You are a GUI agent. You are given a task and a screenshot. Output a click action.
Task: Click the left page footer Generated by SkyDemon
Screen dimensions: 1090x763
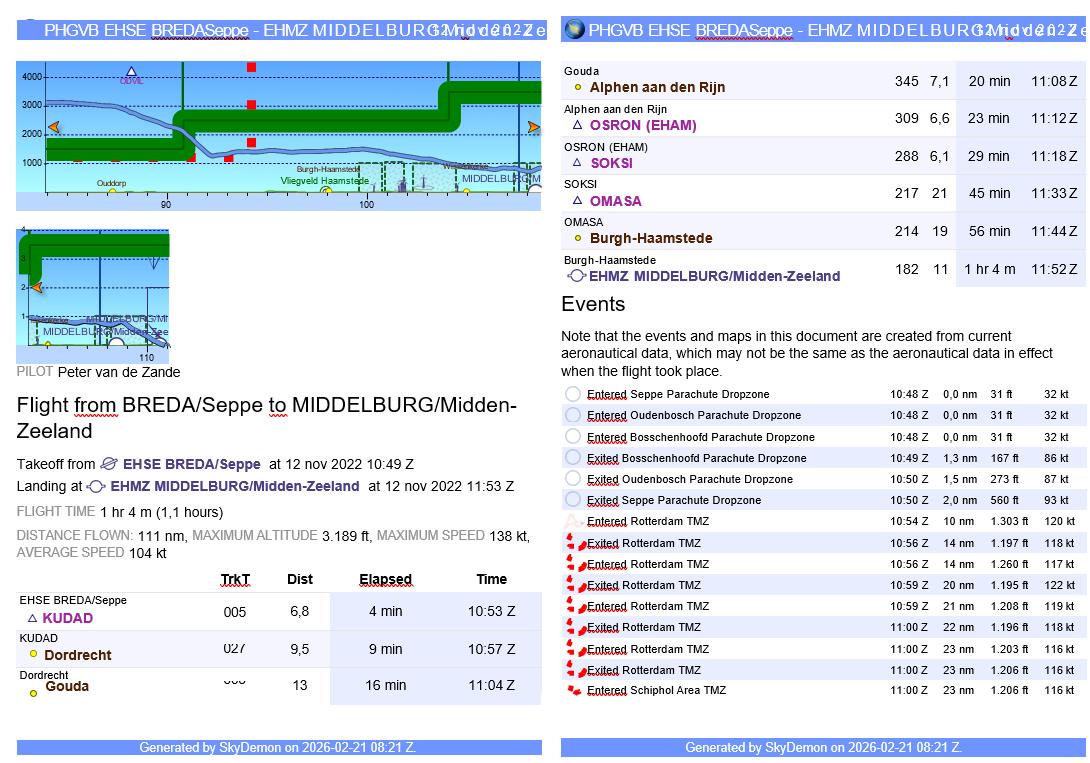(x=279, y=748)
